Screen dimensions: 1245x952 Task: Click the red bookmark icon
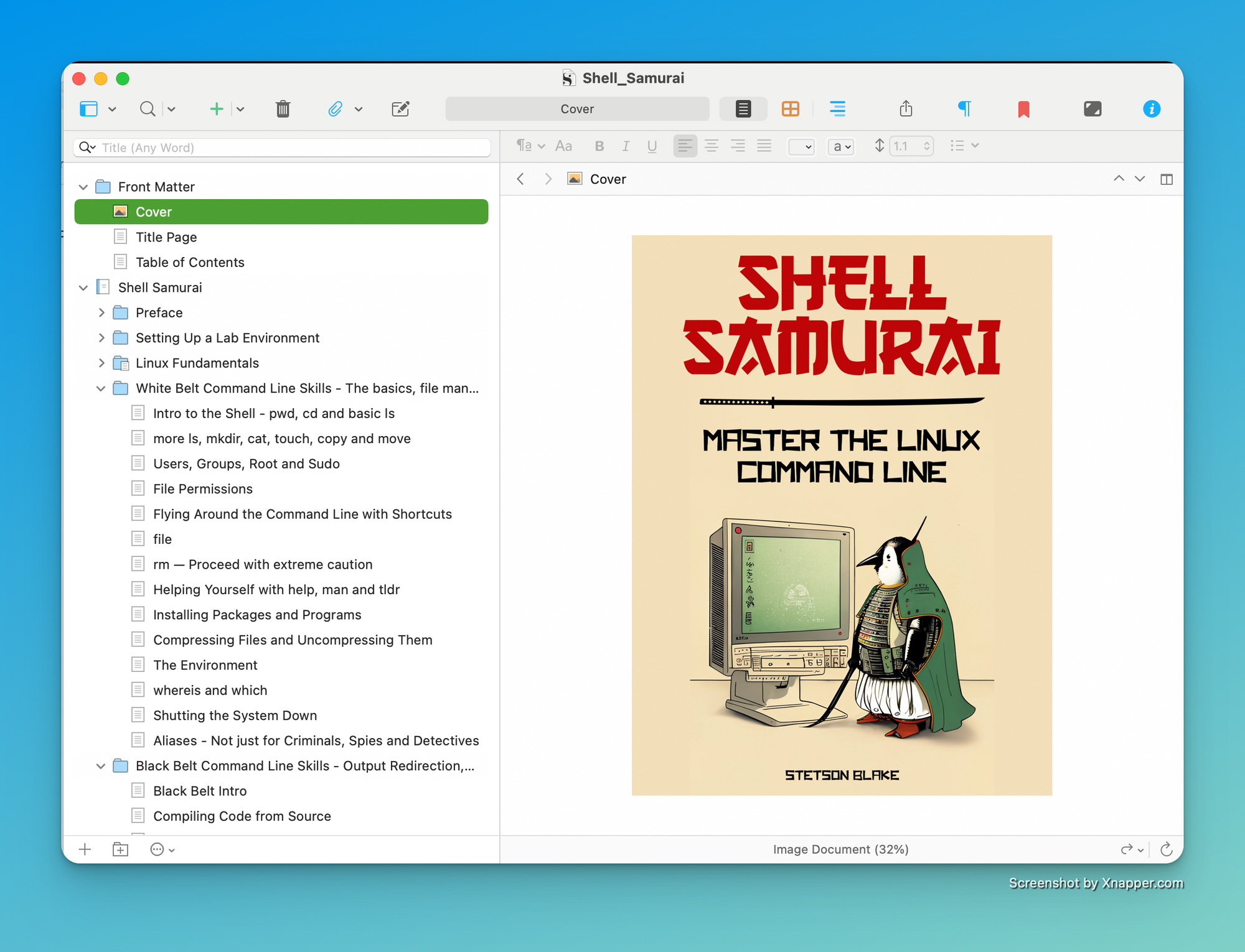1023,109
